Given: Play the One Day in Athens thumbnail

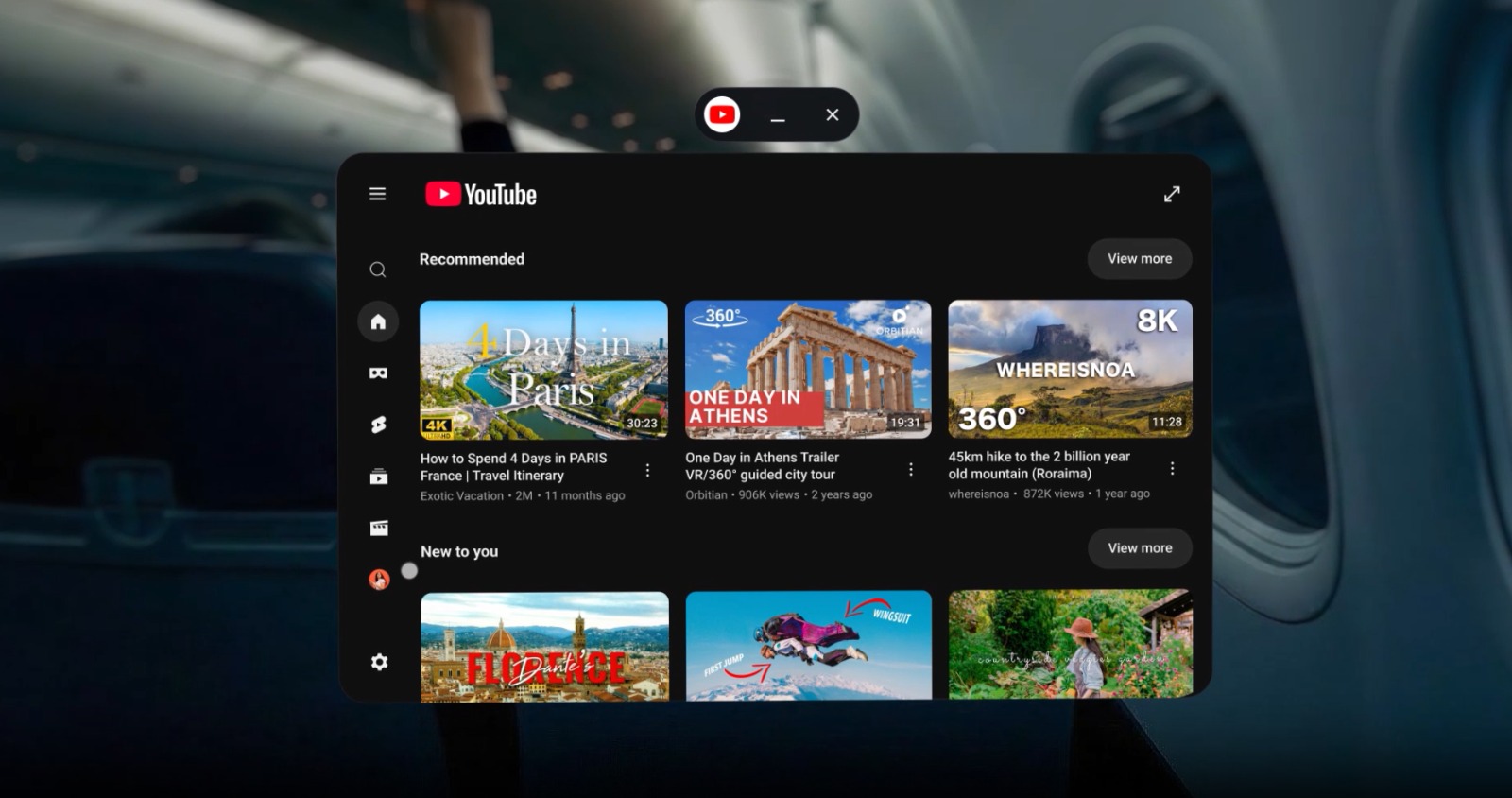Looking at the screenshot, I should tap(808, 370).
